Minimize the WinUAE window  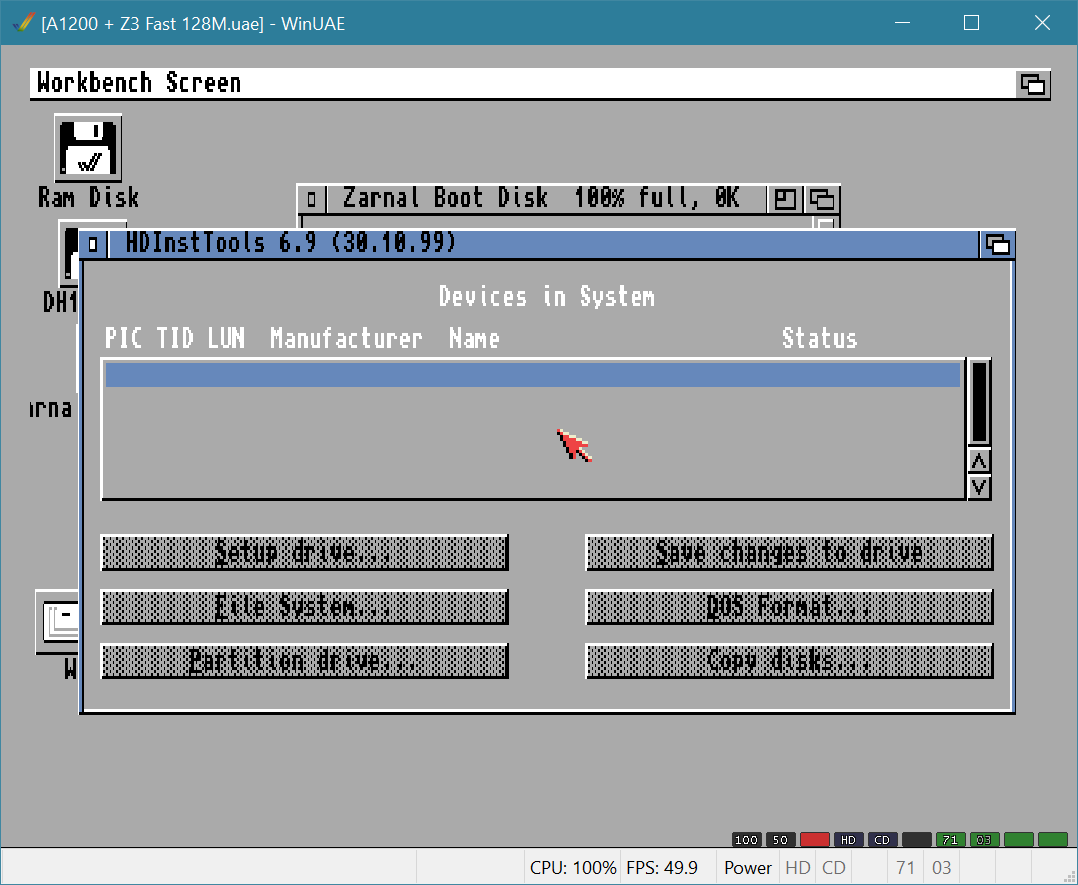tap(903, 23)
